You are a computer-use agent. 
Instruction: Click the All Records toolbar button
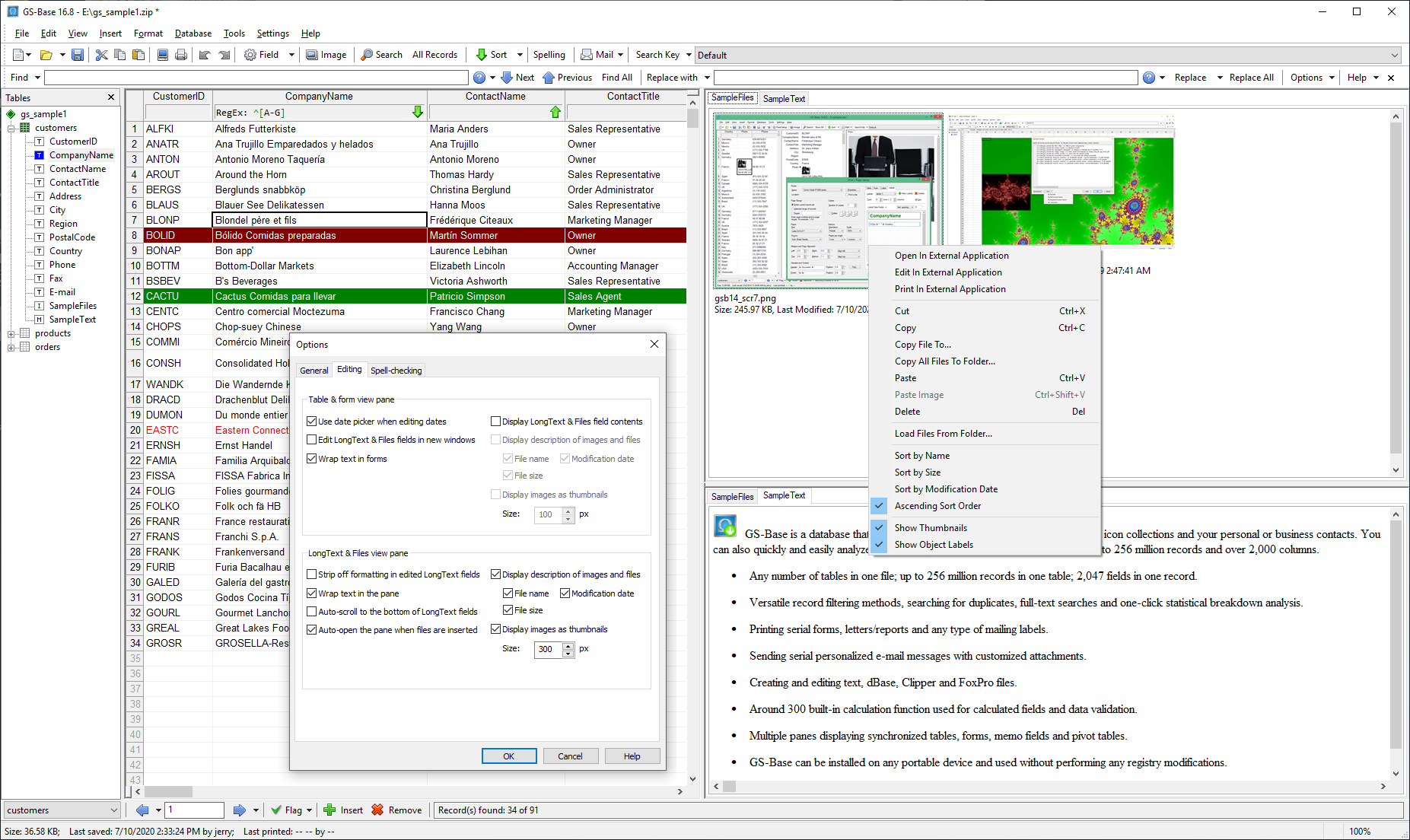click(x=434, y=55)
